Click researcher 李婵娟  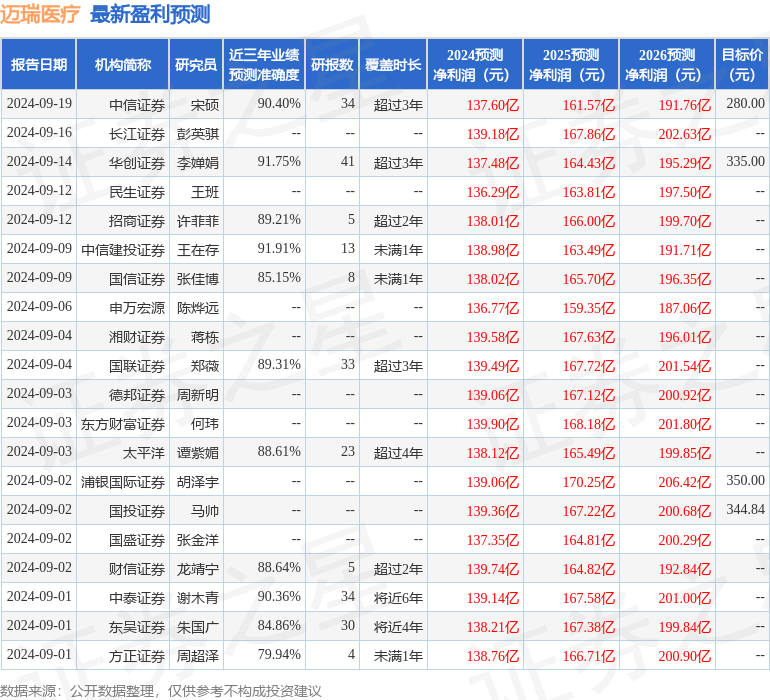pos(198,163)
